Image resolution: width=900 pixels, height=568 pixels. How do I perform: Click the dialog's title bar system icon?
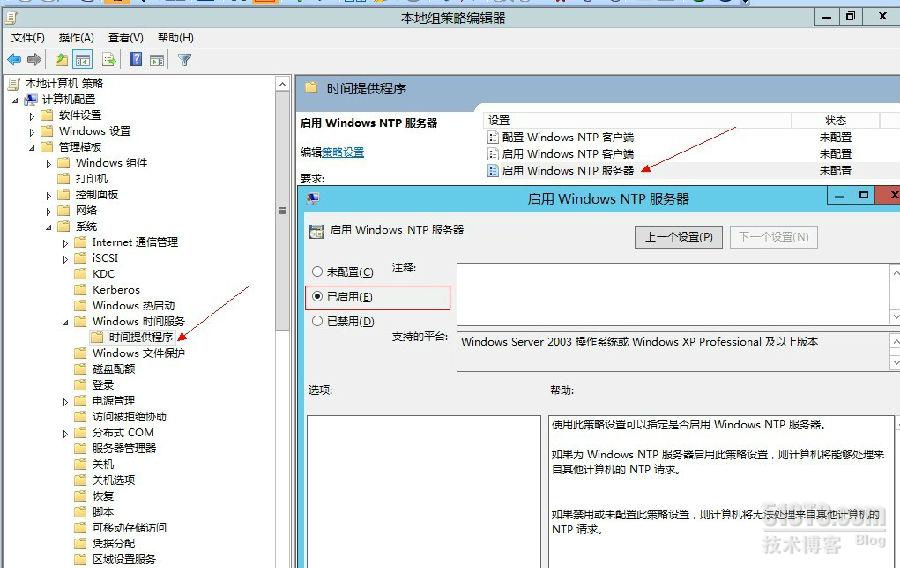coord(313,199)
